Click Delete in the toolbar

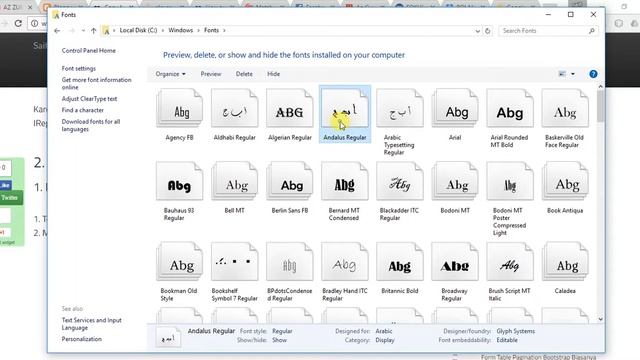(x=244, y=74)
